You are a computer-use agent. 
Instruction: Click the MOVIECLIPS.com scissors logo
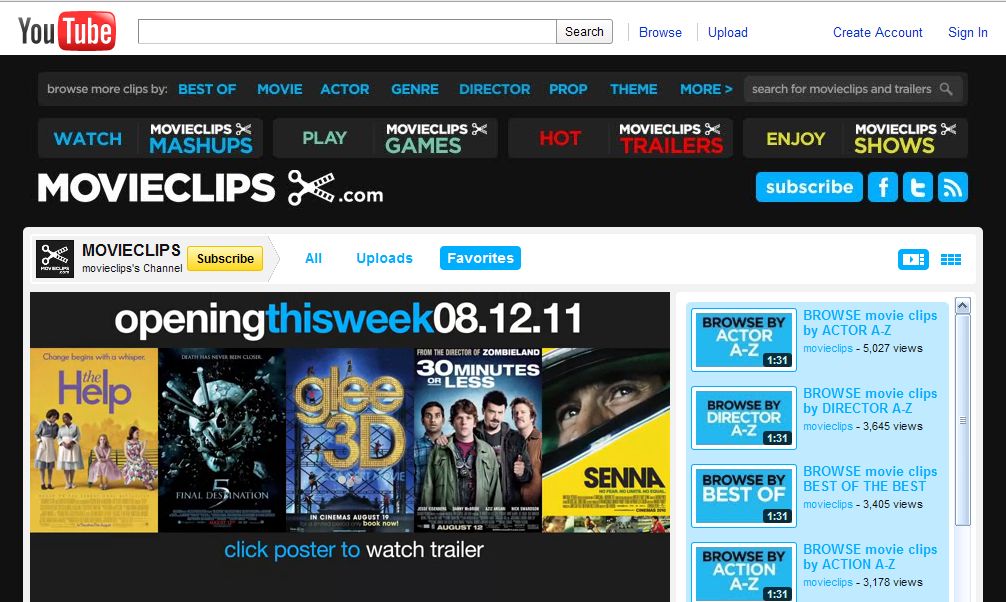pyautogui.click(x=210, y=188)
